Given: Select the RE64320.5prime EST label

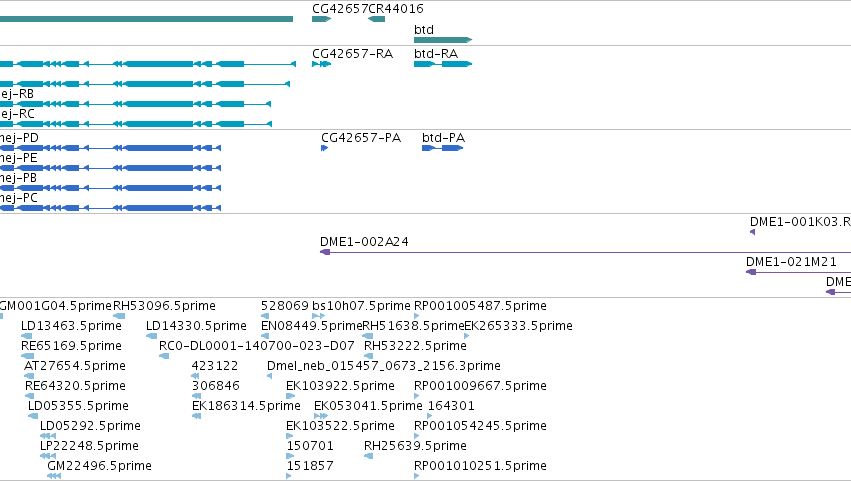Looking at the screenshot, I should [75, 386].
